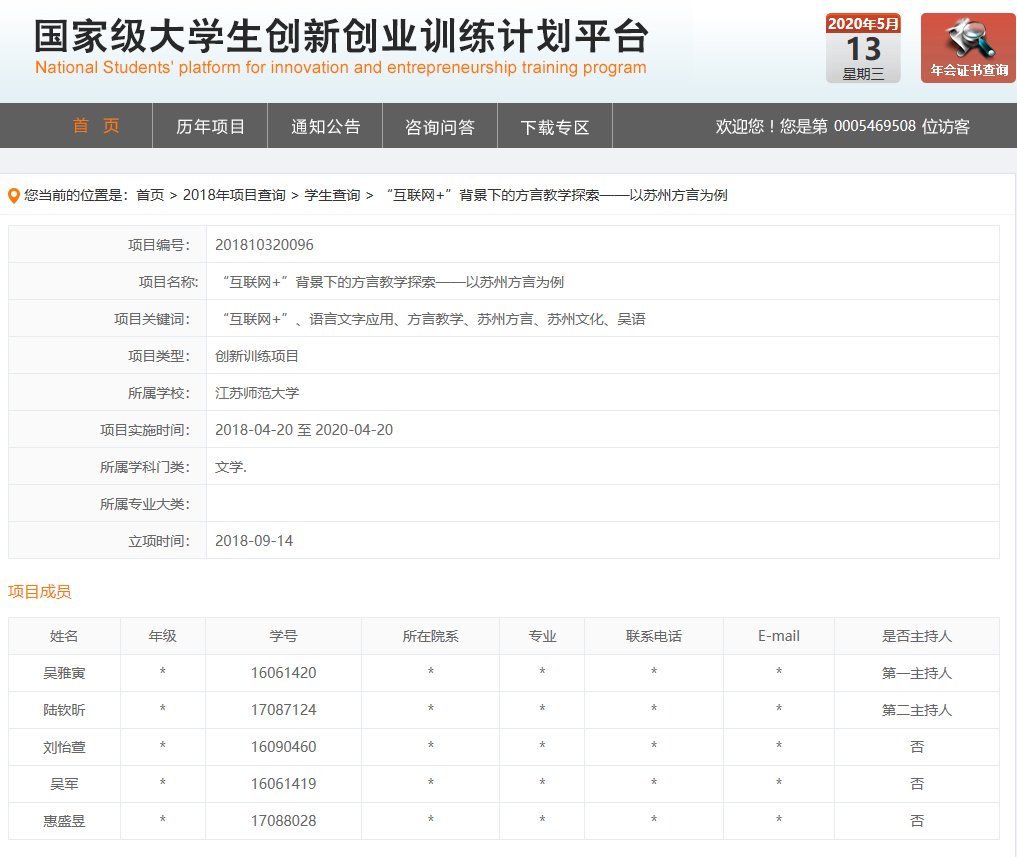Go to 通知公告 in navigation bar
The width and height of the screenshot is (1017, 857).
pos(325,127)
